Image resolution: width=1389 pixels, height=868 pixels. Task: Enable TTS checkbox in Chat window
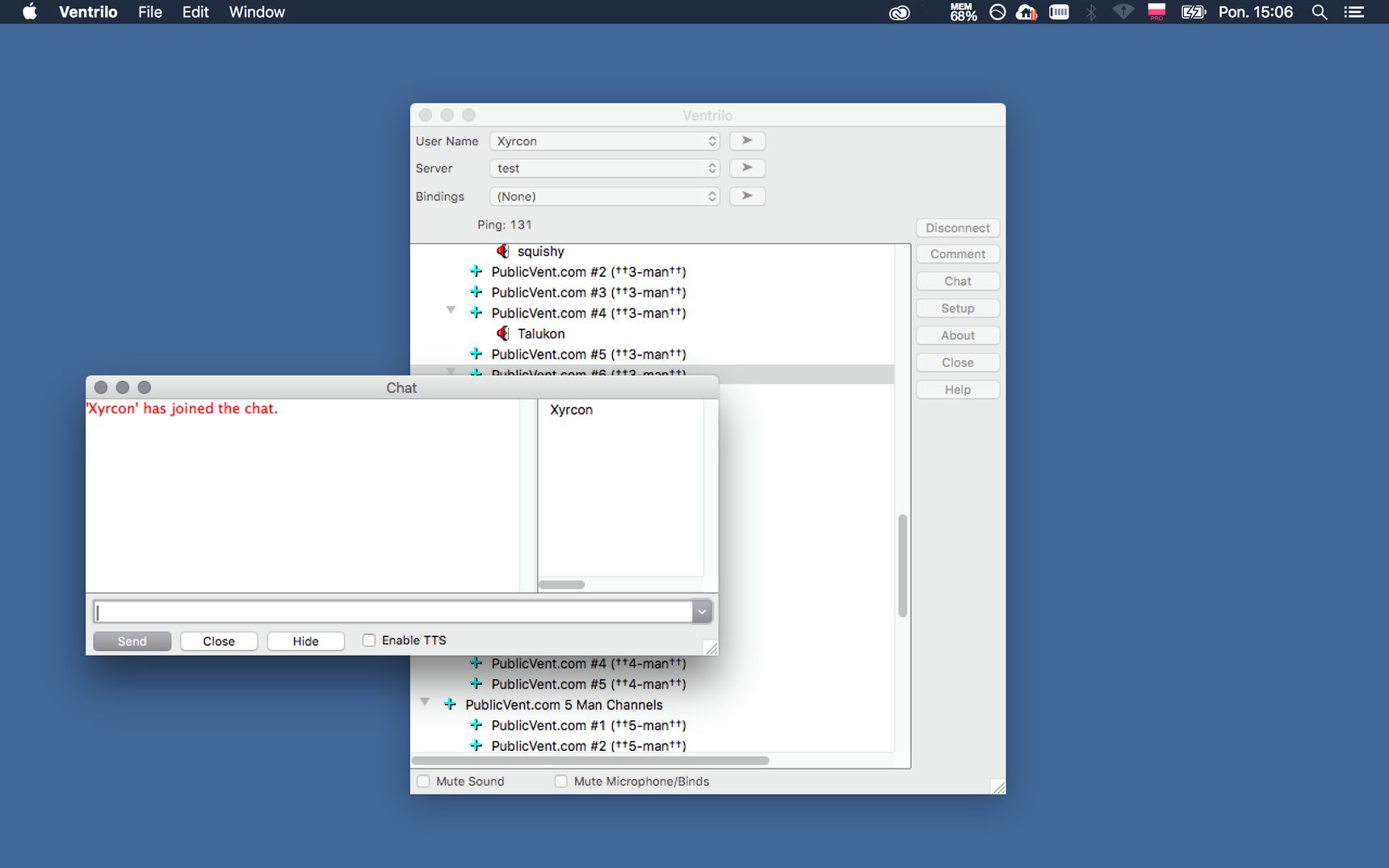369,640
